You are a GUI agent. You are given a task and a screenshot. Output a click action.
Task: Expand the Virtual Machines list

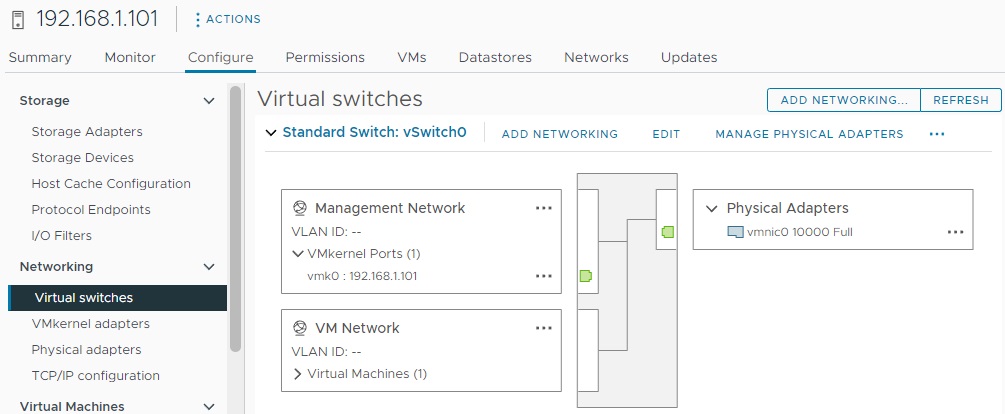pos(297,374)
